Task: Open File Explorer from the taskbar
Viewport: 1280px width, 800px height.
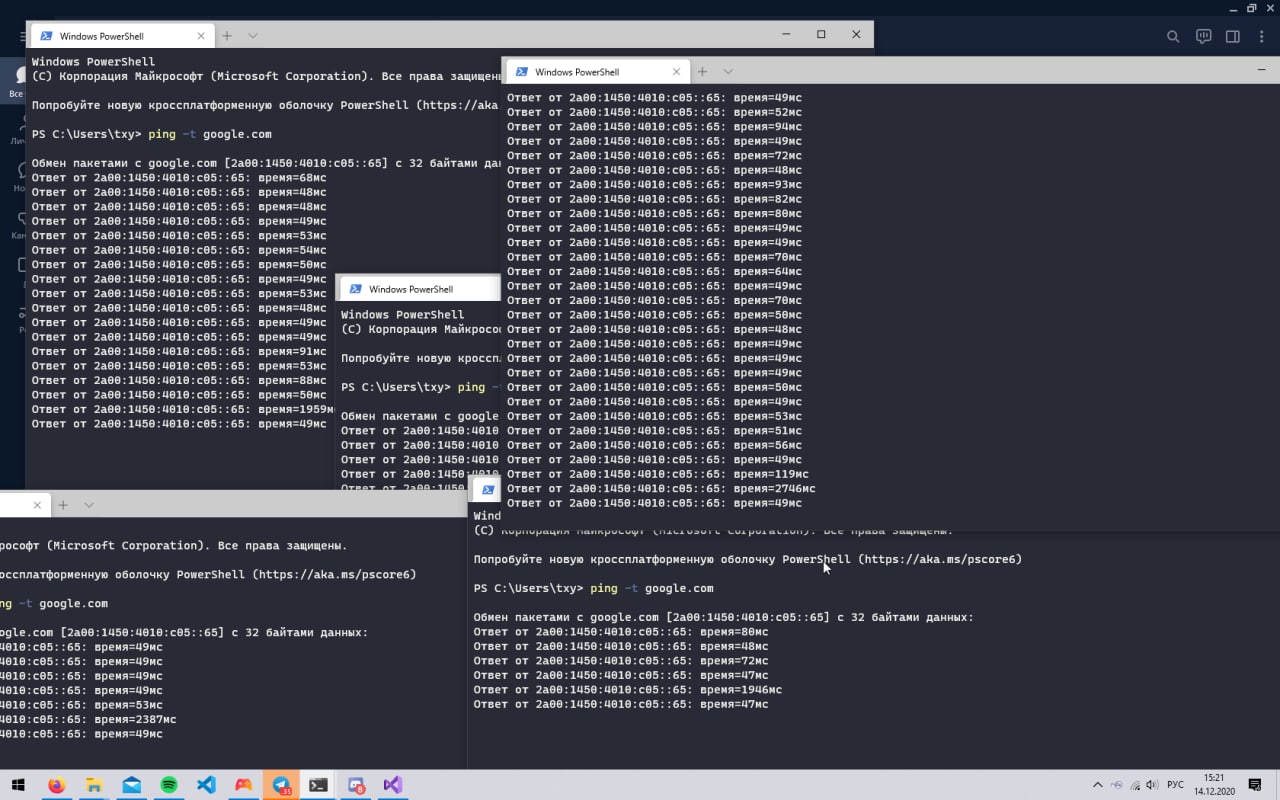Action: 94,785
